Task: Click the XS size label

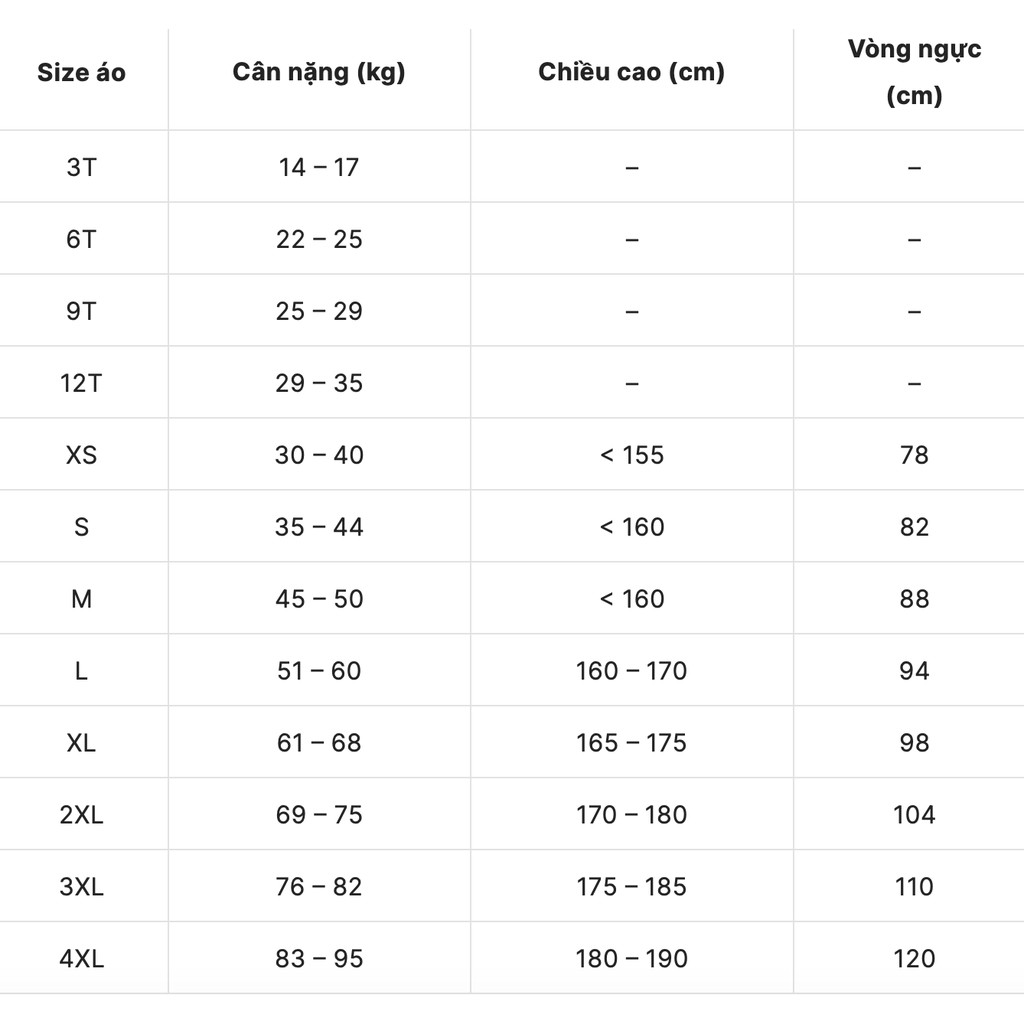Action: [82, 455]
